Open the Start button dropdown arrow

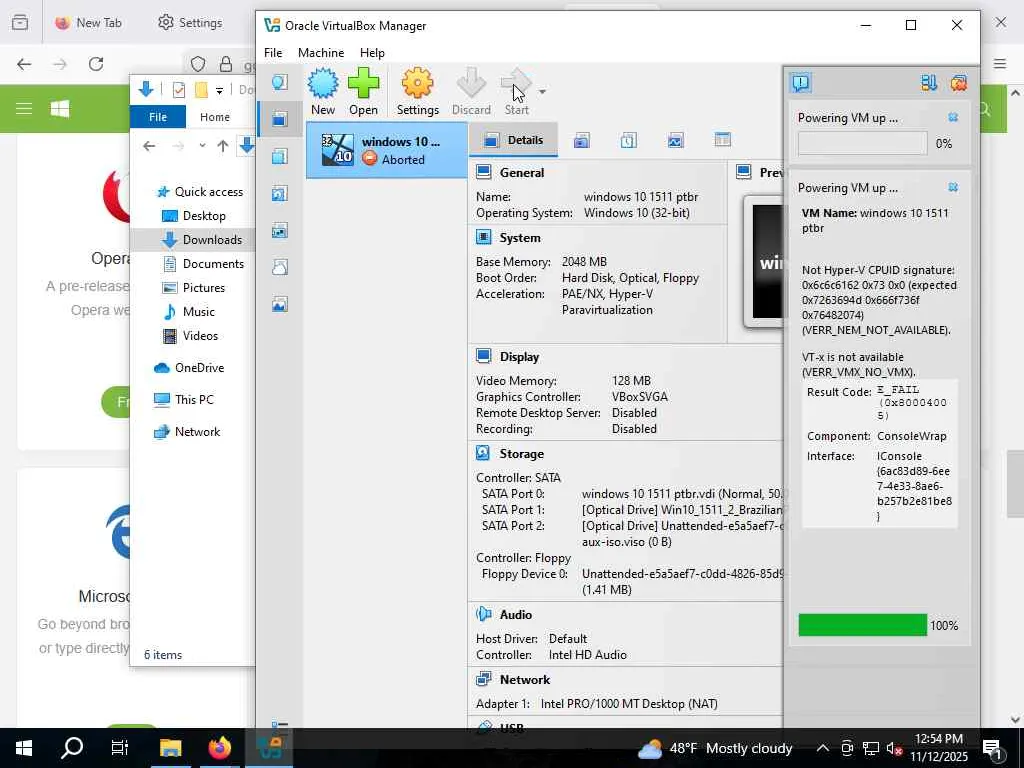[542, 92]
